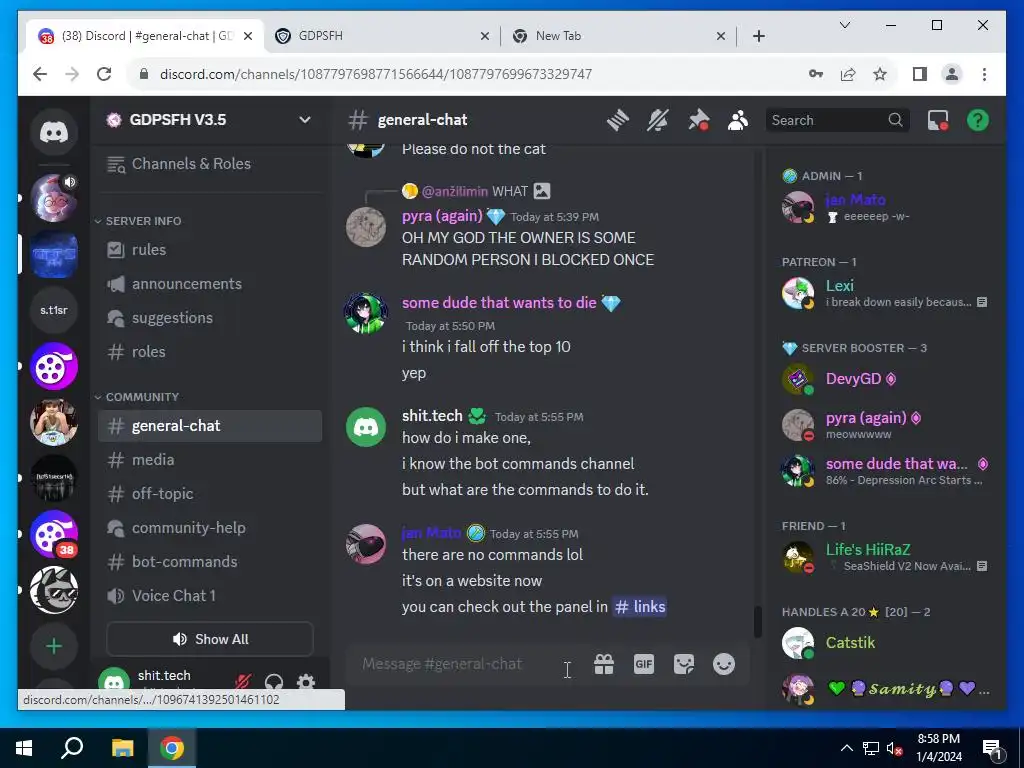Image resolution: width=1024 pixels, height=768 pixels.
Task: Open Lexi's profile in member list
Action: tap(885, 293)
